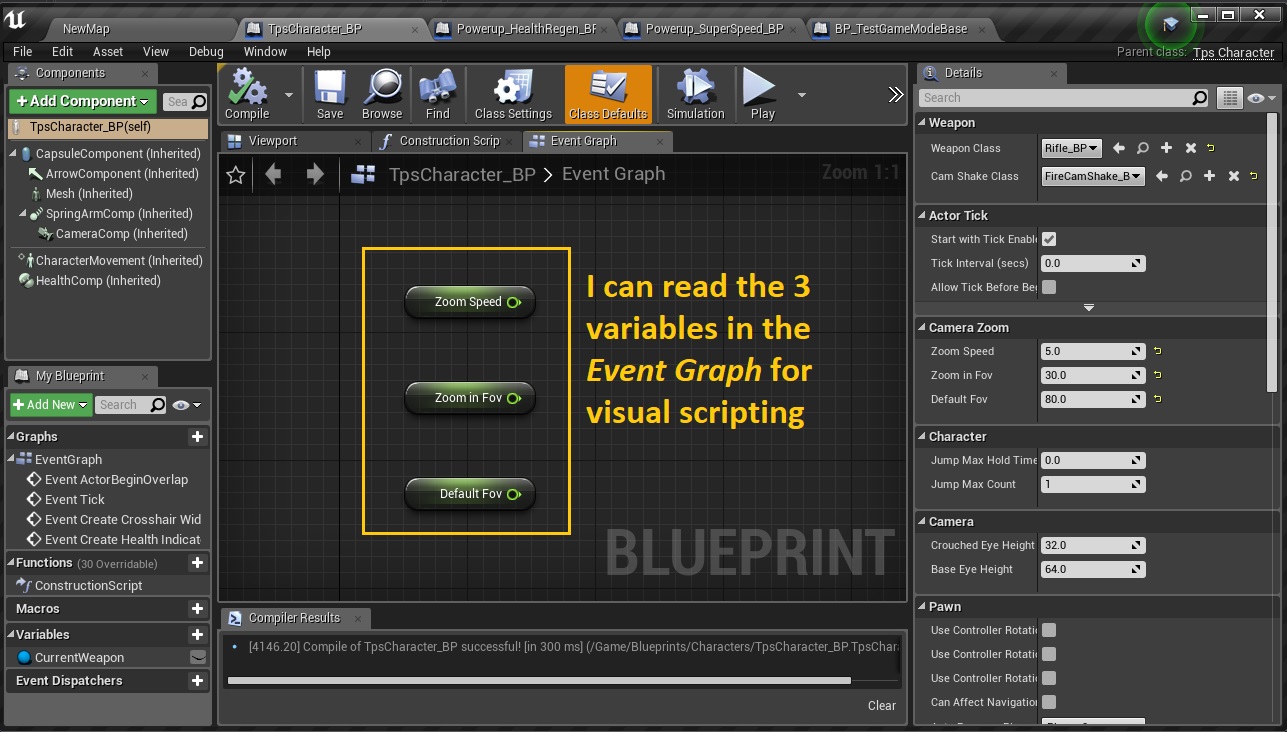Click Clear in the Compiler Results panel
The image size is (1287, 732).
882,705
